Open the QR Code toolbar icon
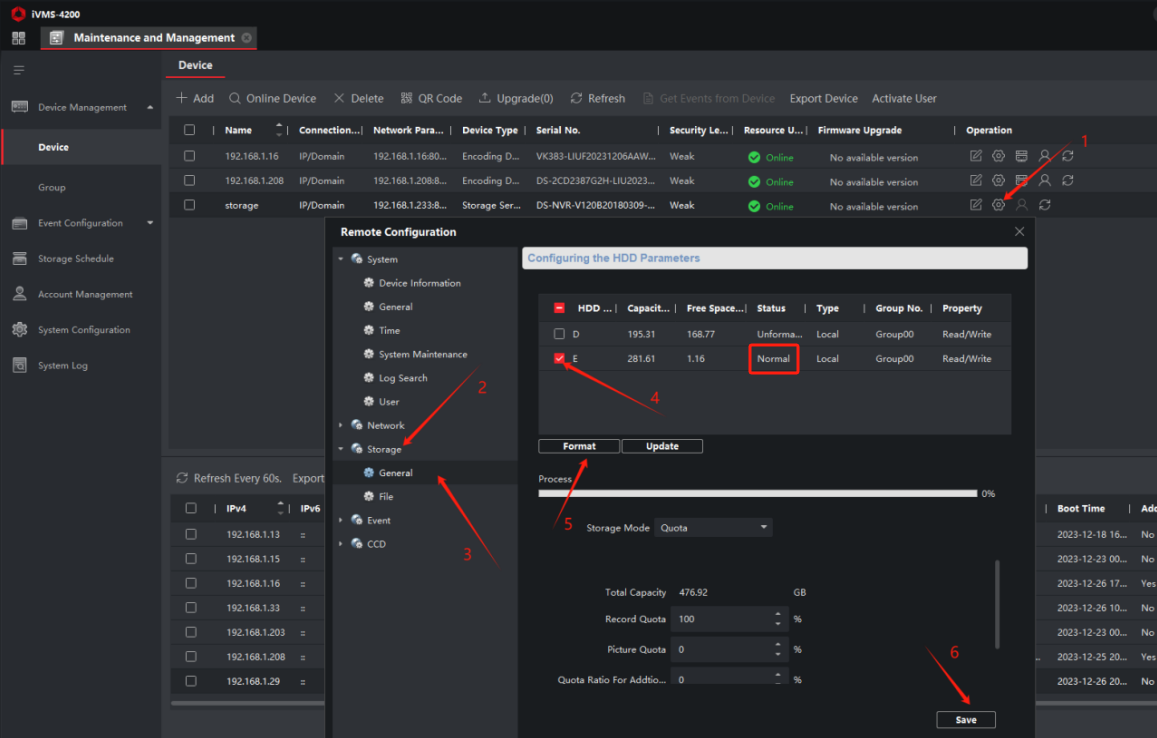The width and height of the screenshot is (1157, 738). click(406, 98)
